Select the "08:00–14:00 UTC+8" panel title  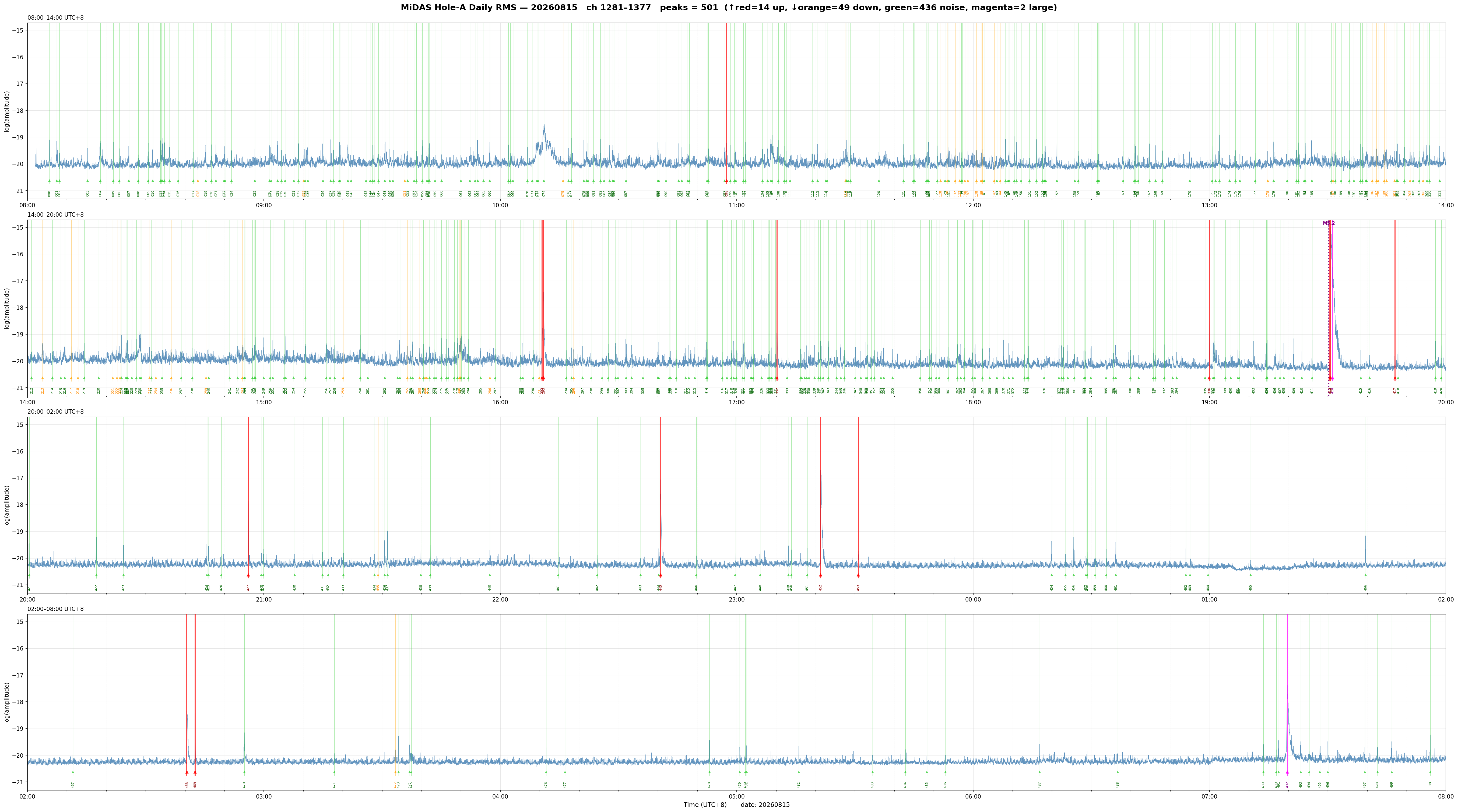coord(55,17)
